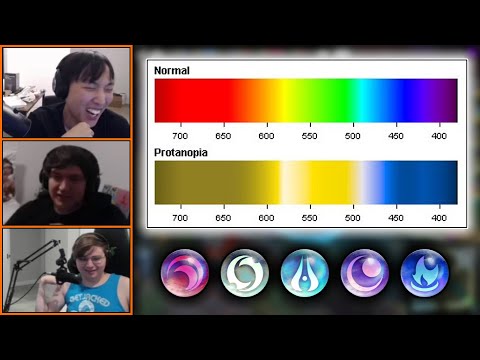Click the 500 label under Protanopia spectrum
The image size is (480, 360).
(353, 218)
